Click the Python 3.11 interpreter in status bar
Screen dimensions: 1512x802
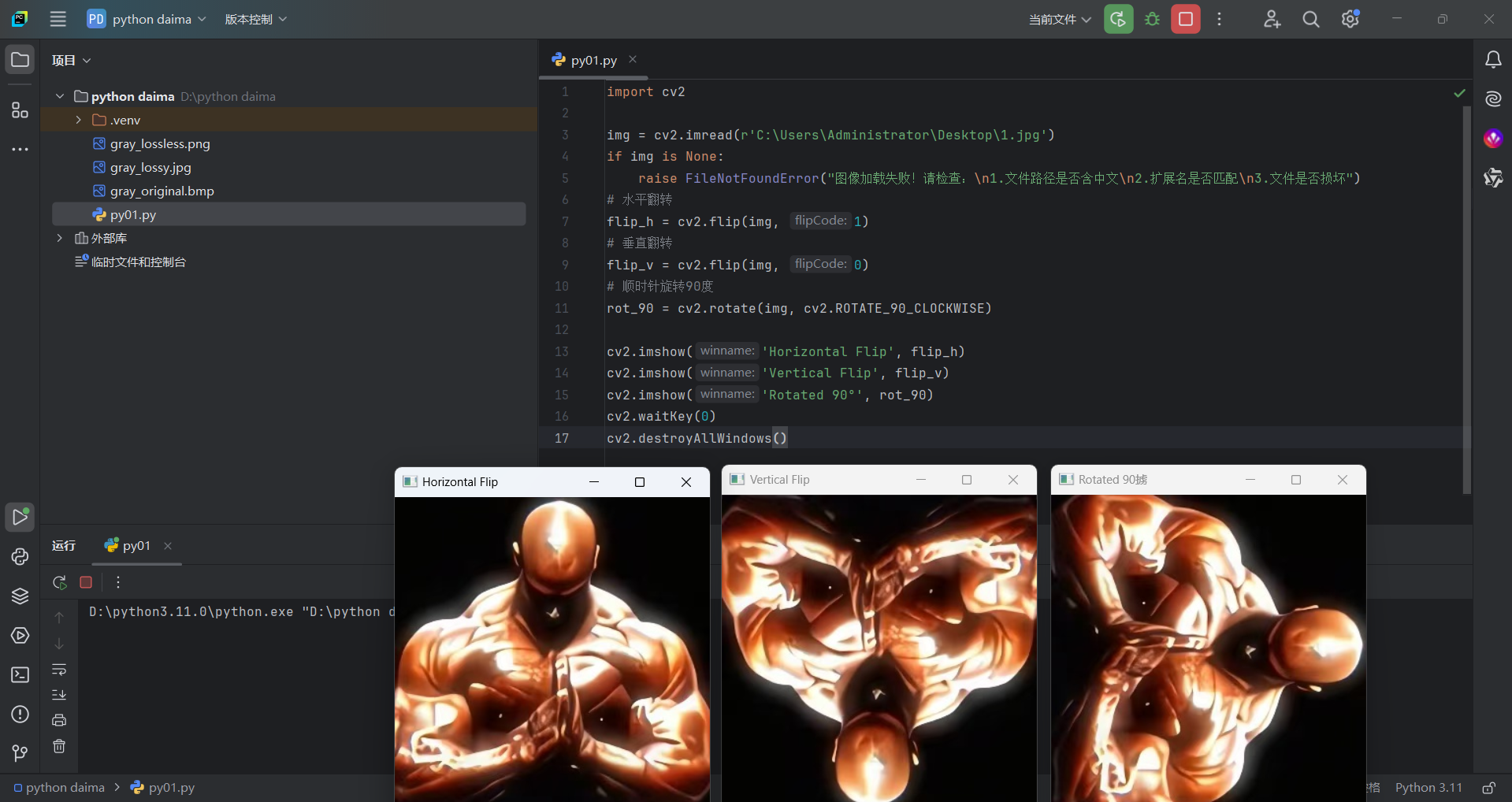pyautogui.click(x=1428, y=788)
